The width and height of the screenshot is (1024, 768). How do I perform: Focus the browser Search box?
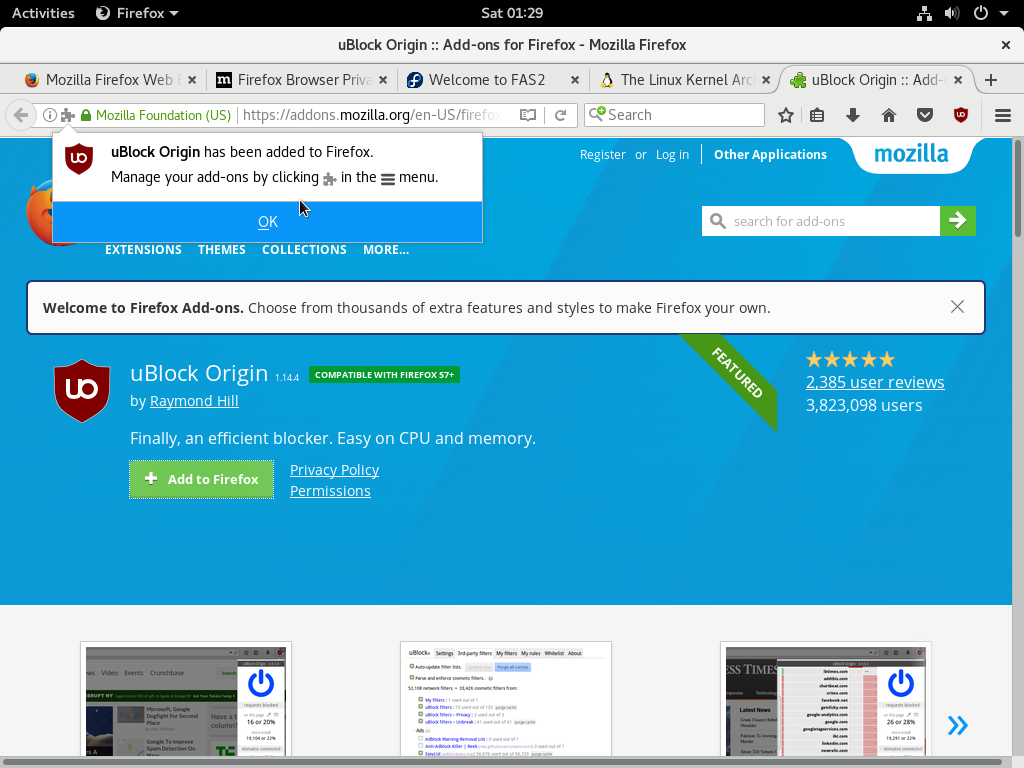pyautogui.click(x=675, y=115)
